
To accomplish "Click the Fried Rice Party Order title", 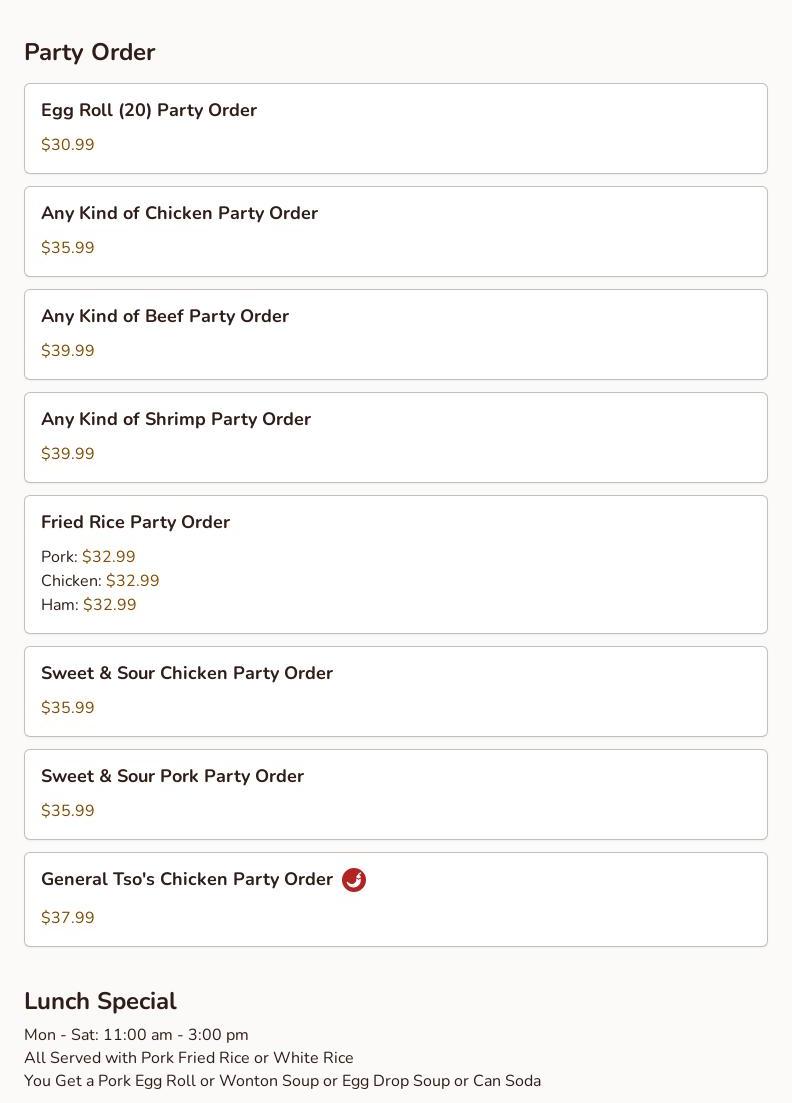I will (135, 523).
